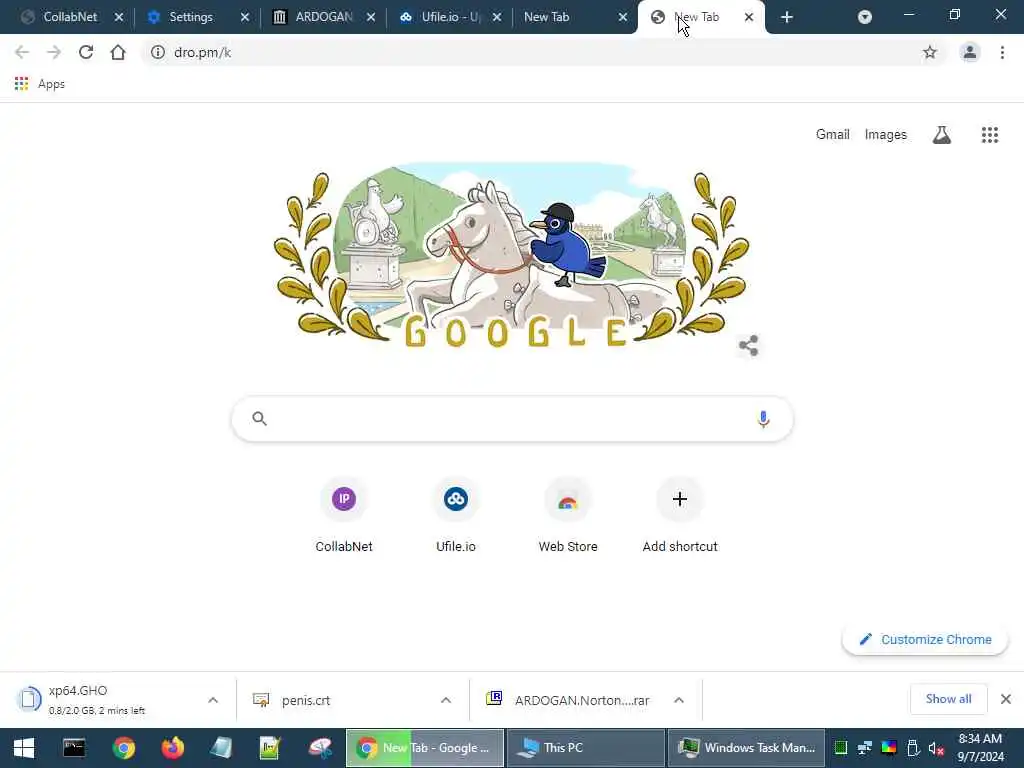
Task: Click the address bar showing dro.pm/k
Action: [x=543, y=52]
